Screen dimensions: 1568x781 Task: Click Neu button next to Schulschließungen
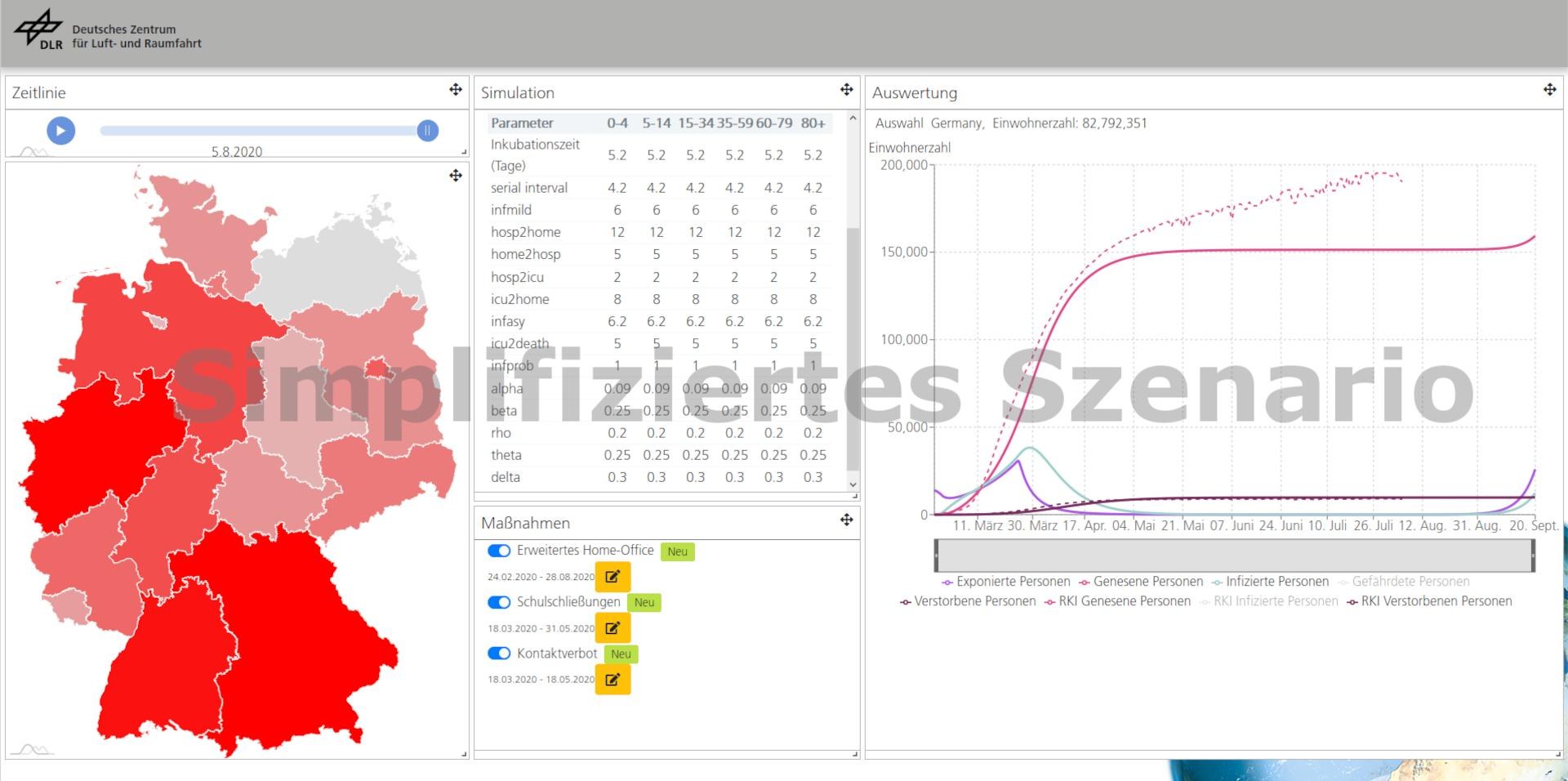pos(644,603)
